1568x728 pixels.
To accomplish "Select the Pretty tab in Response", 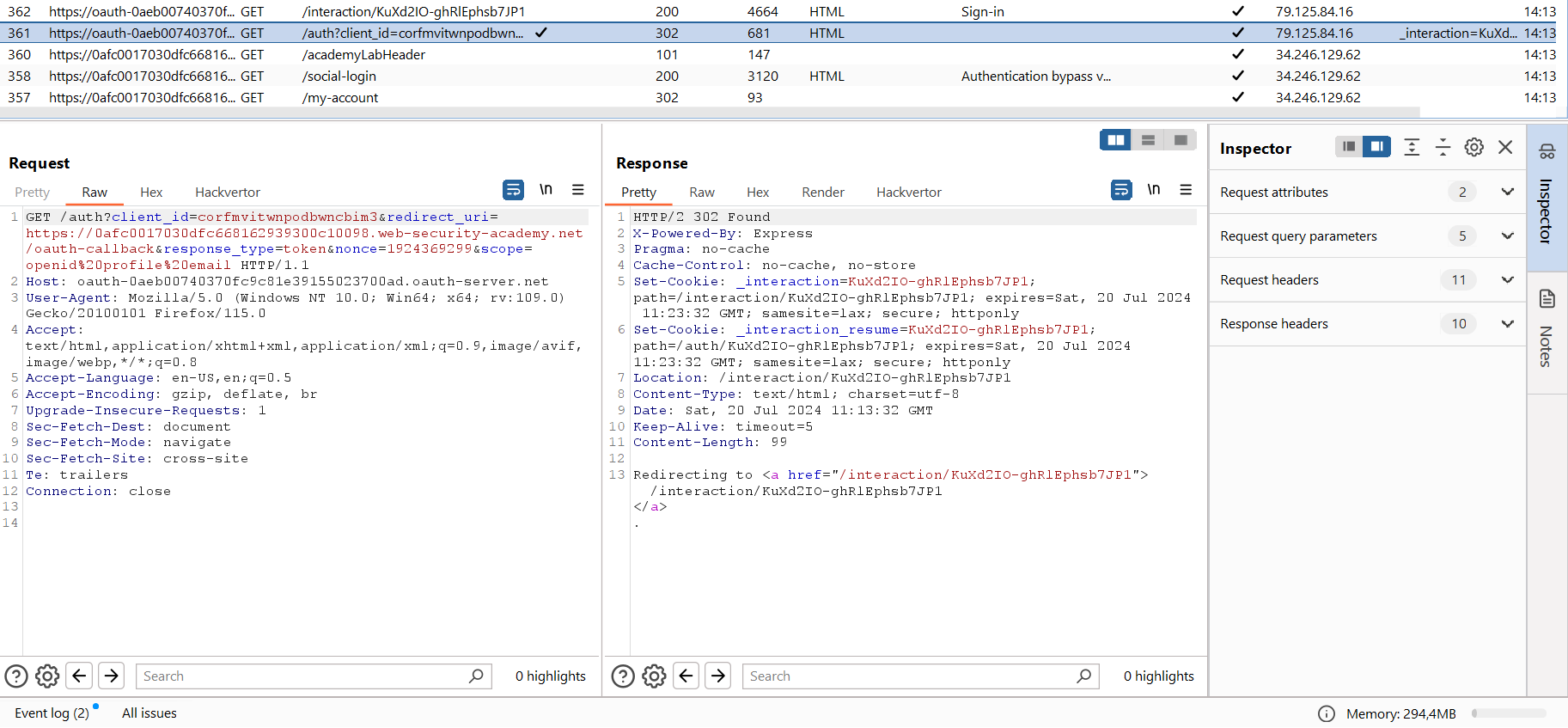I will 638,193.
